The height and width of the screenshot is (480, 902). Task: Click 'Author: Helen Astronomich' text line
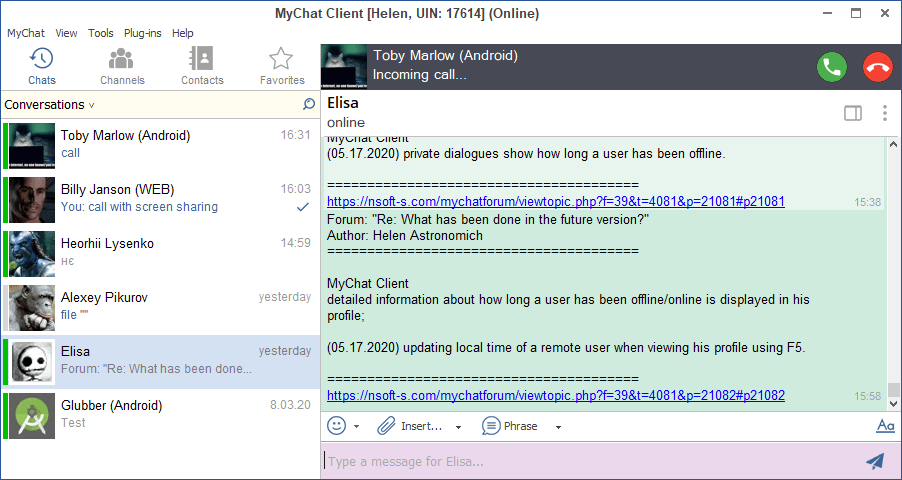(405, 235)
